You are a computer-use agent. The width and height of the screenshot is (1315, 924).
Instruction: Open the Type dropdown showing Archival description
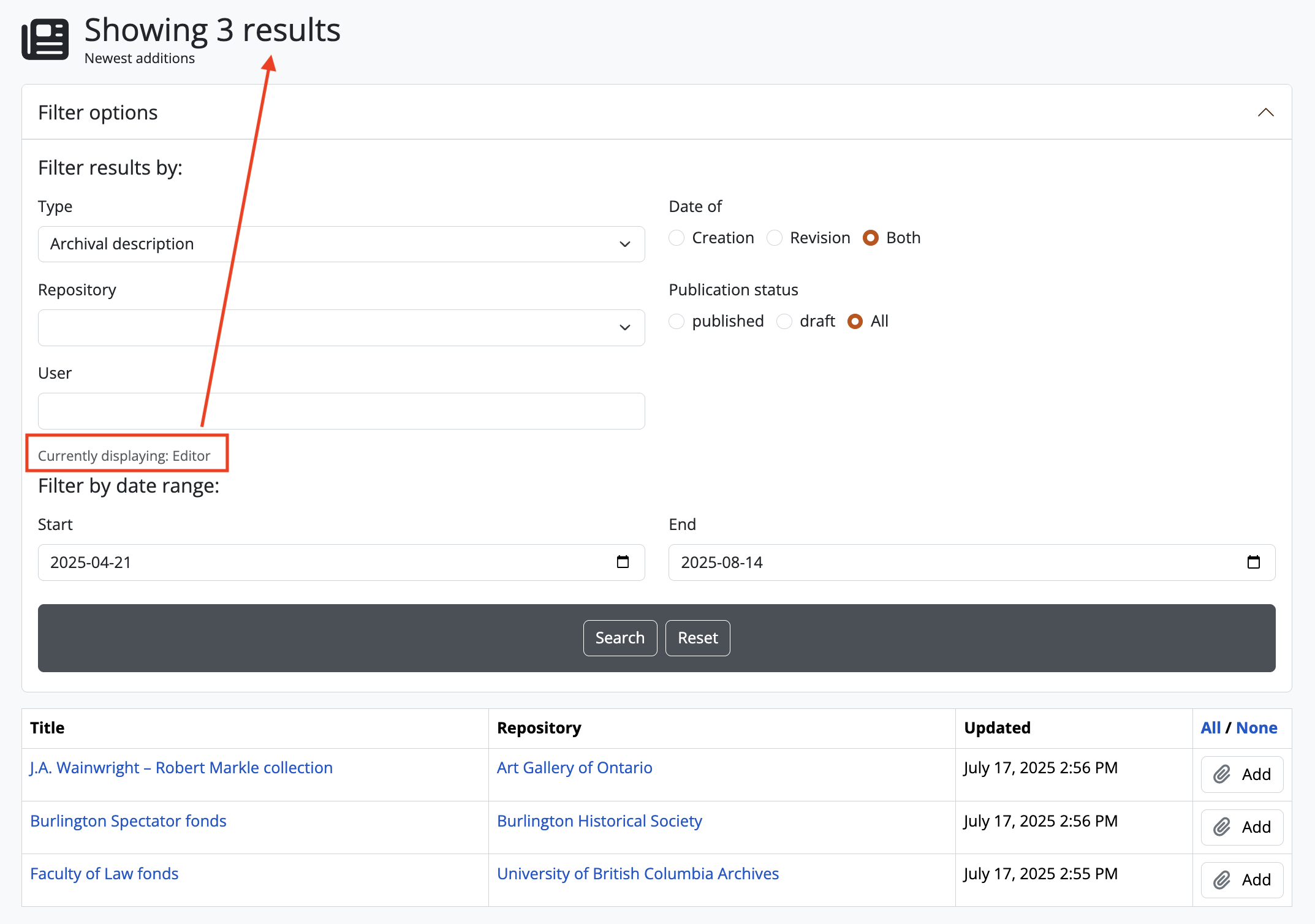341,244
